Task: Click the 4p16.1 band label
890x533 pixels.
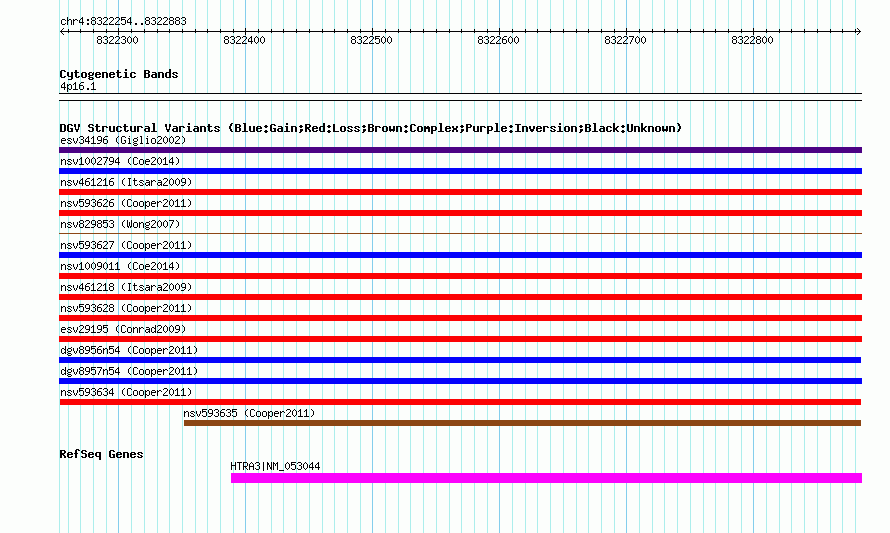Action: (x=78, y=86)
